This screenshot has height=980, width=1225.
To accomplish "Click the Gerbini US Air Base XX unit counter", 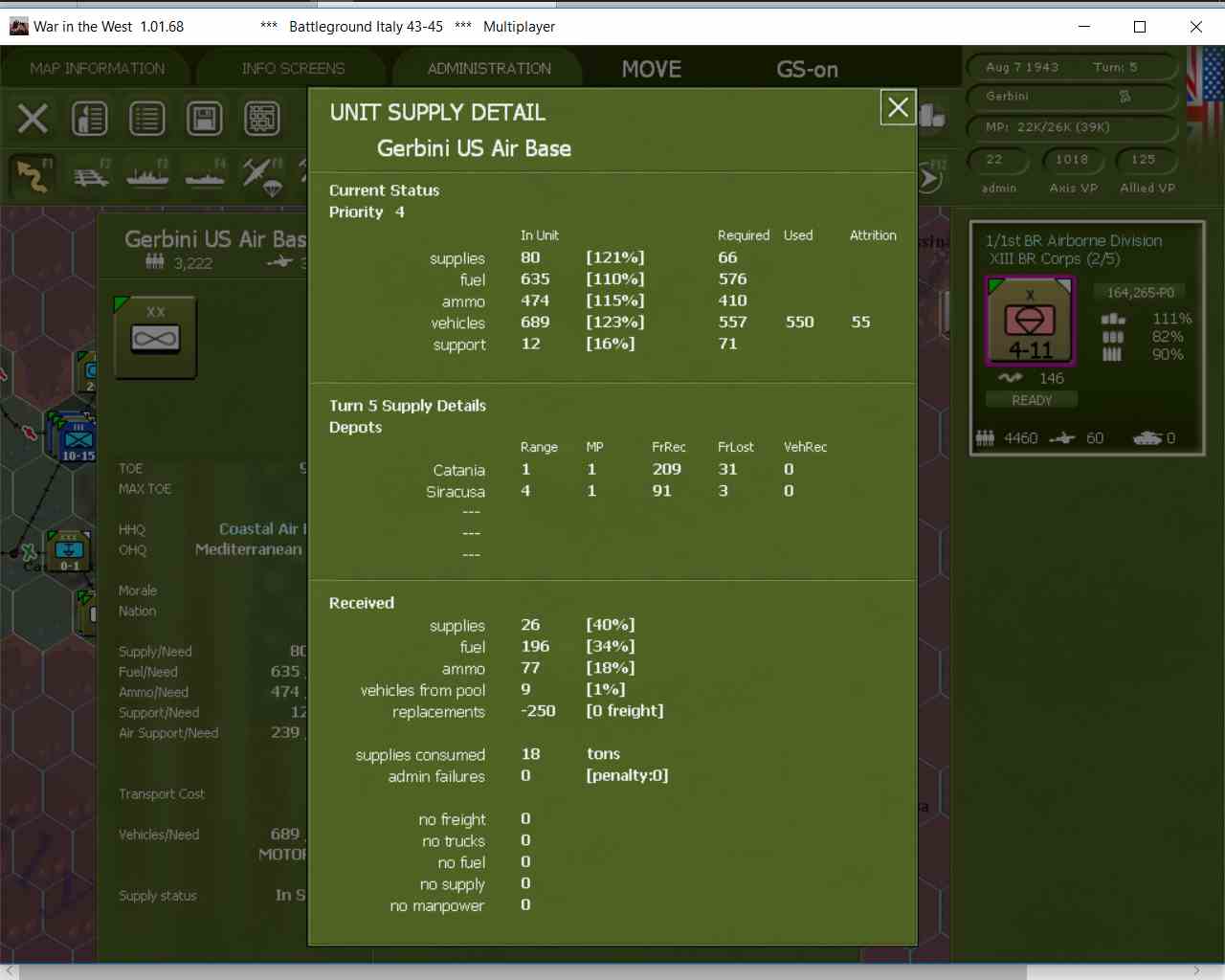I will pos(155,336).
